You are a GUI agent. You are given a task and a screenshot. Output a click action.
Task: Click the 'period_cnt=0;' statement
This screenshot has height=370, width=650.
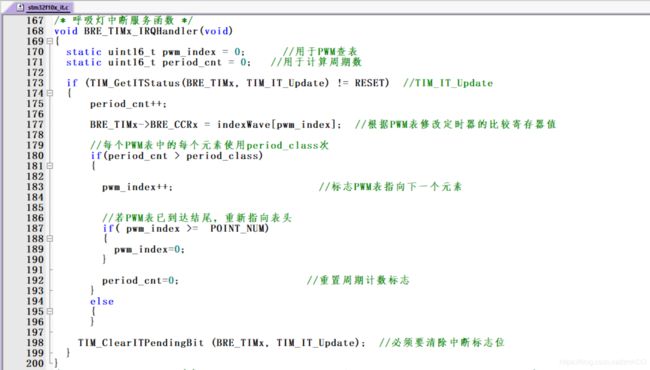point(140,281)
